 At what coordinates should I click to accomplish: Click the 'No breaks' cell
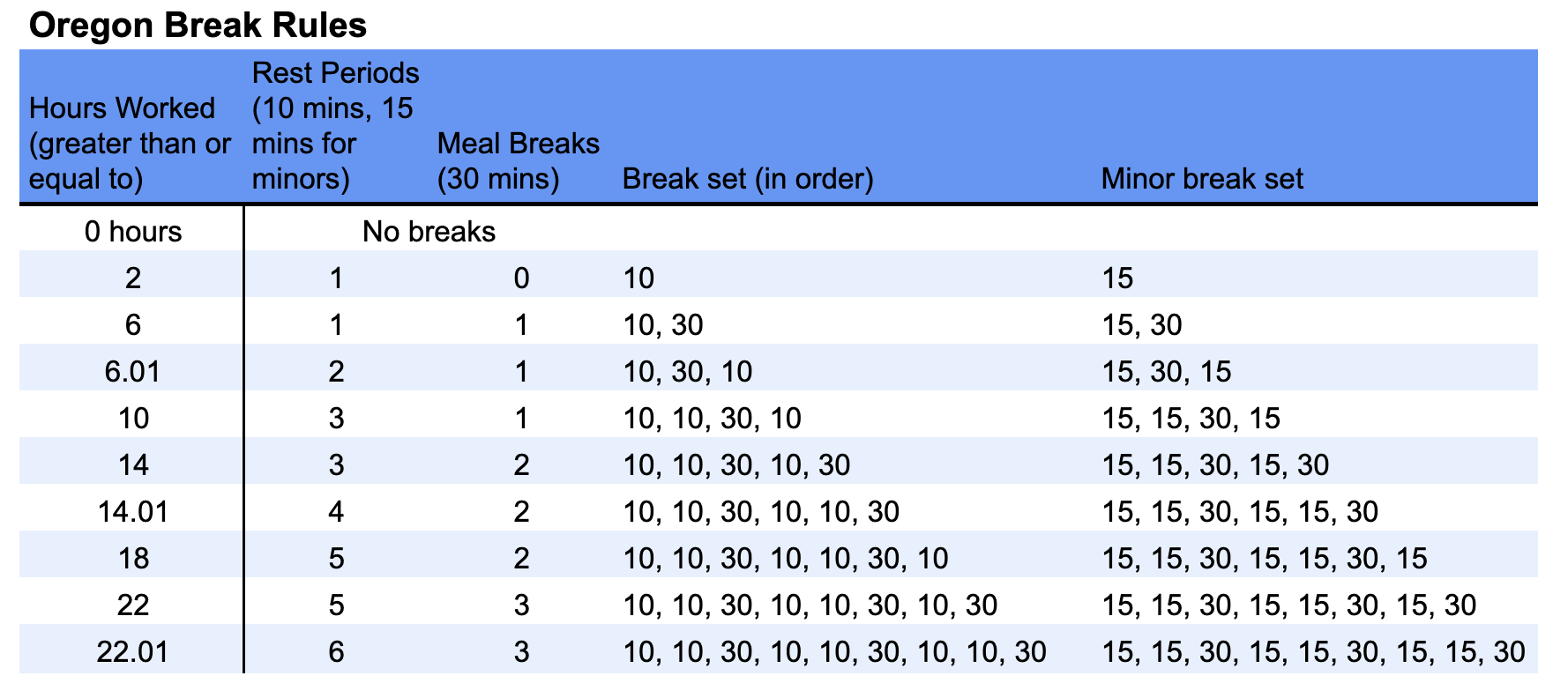[429, 232]
